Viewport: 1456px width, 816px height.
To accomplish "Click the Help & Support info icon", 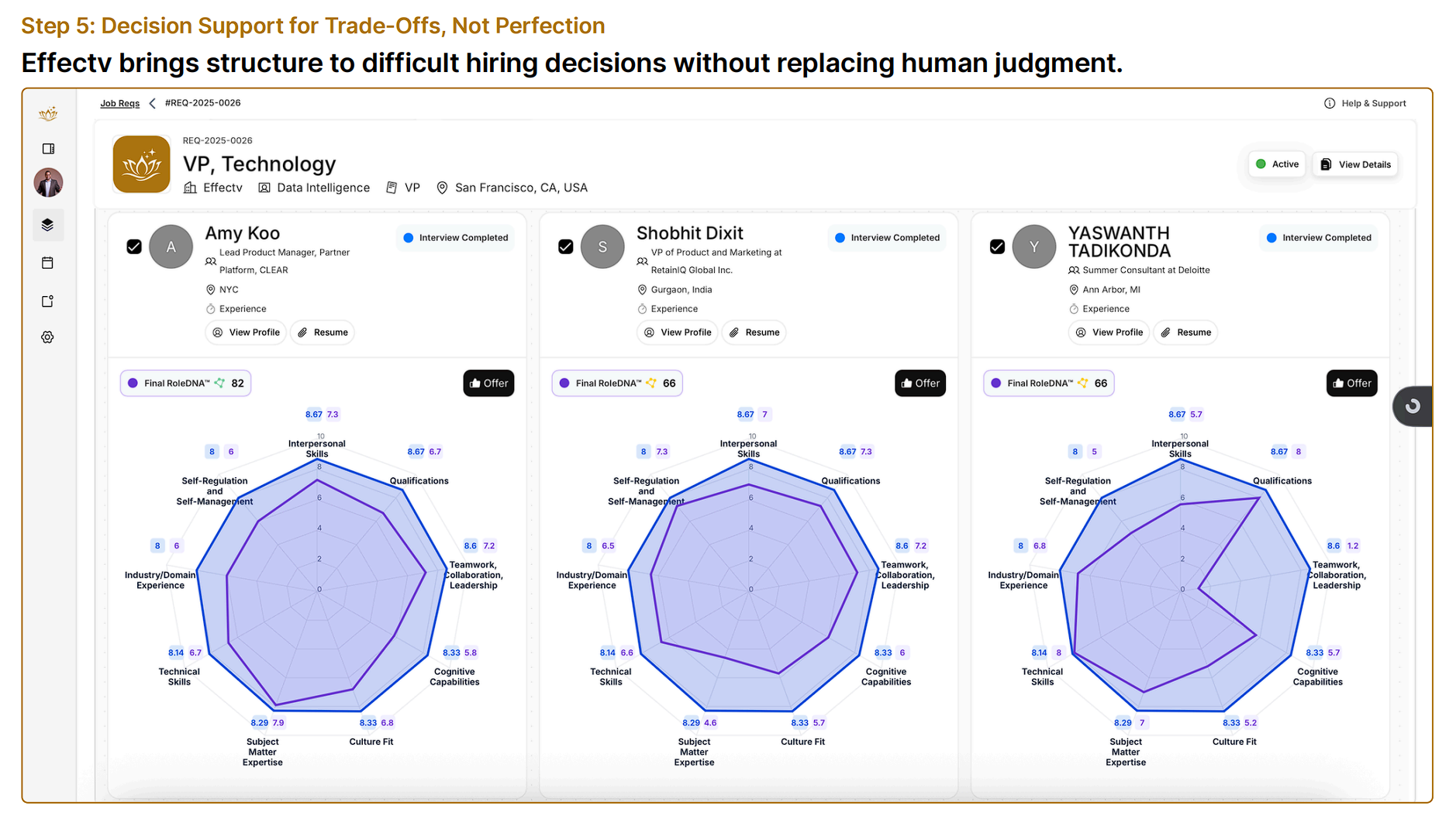I will [x=1330, y=103].
